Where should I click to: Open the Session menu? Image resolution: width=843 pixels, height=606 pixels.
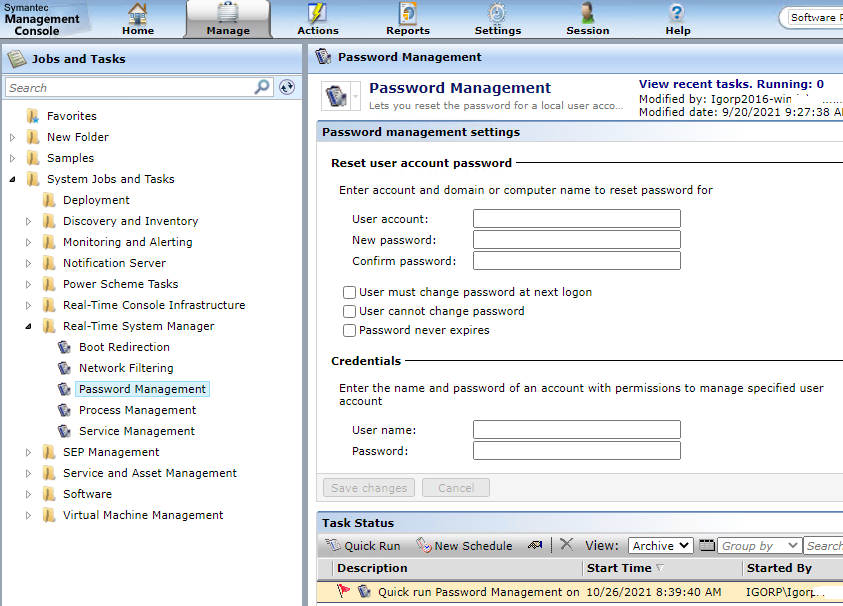pos(588,19)
